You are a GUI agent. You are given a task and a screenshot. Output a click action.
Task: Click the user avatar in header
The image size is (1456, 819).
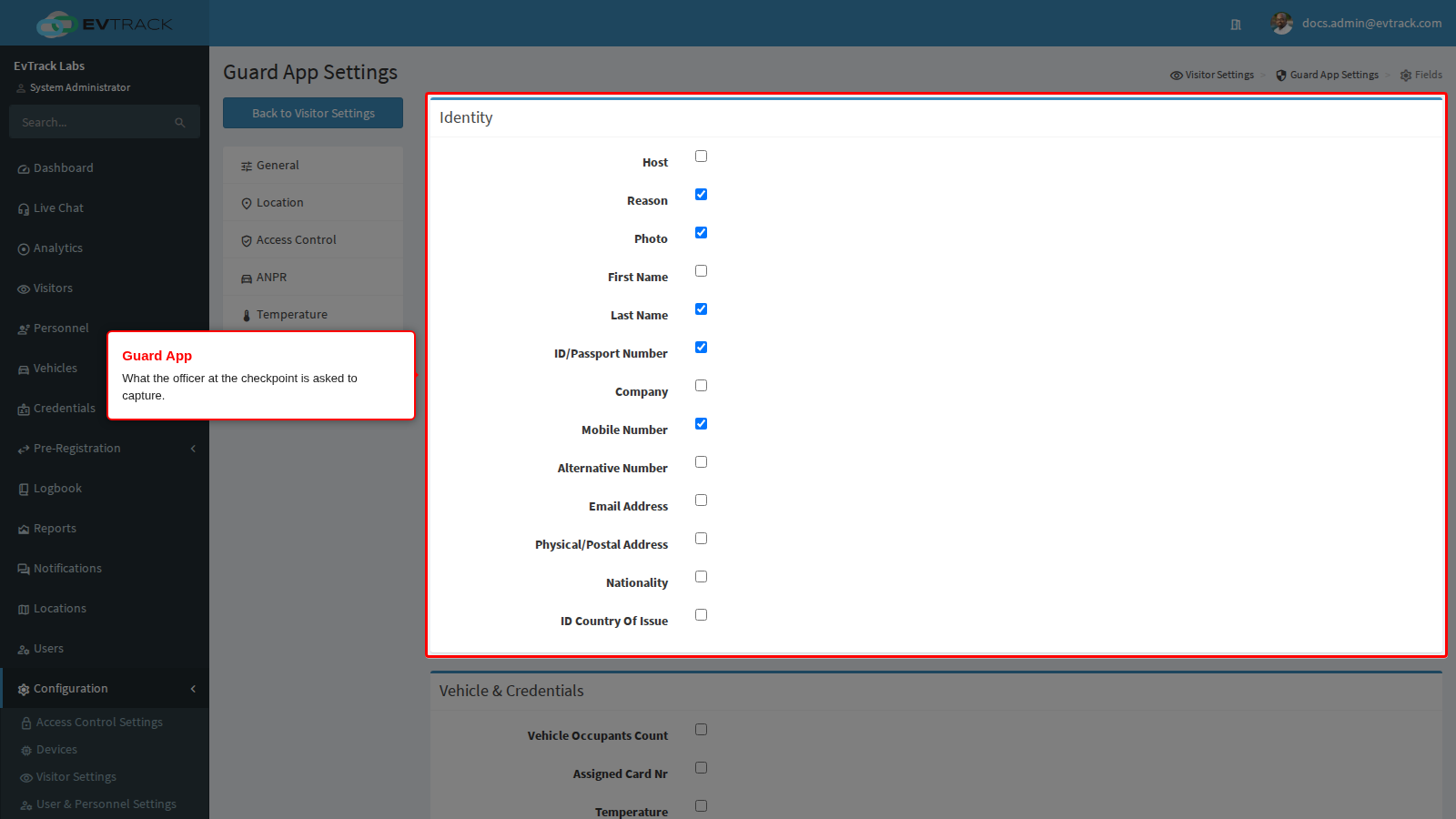pyautogui.click(x=1282, y=24)
